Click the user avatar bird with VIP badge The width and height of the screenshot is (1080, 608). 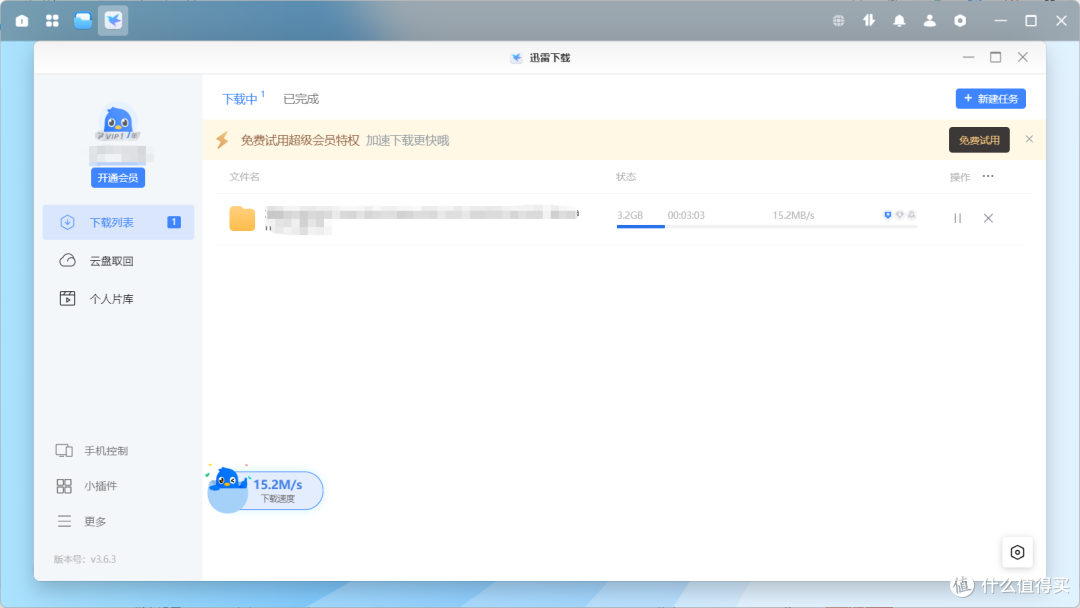(118, 123)
